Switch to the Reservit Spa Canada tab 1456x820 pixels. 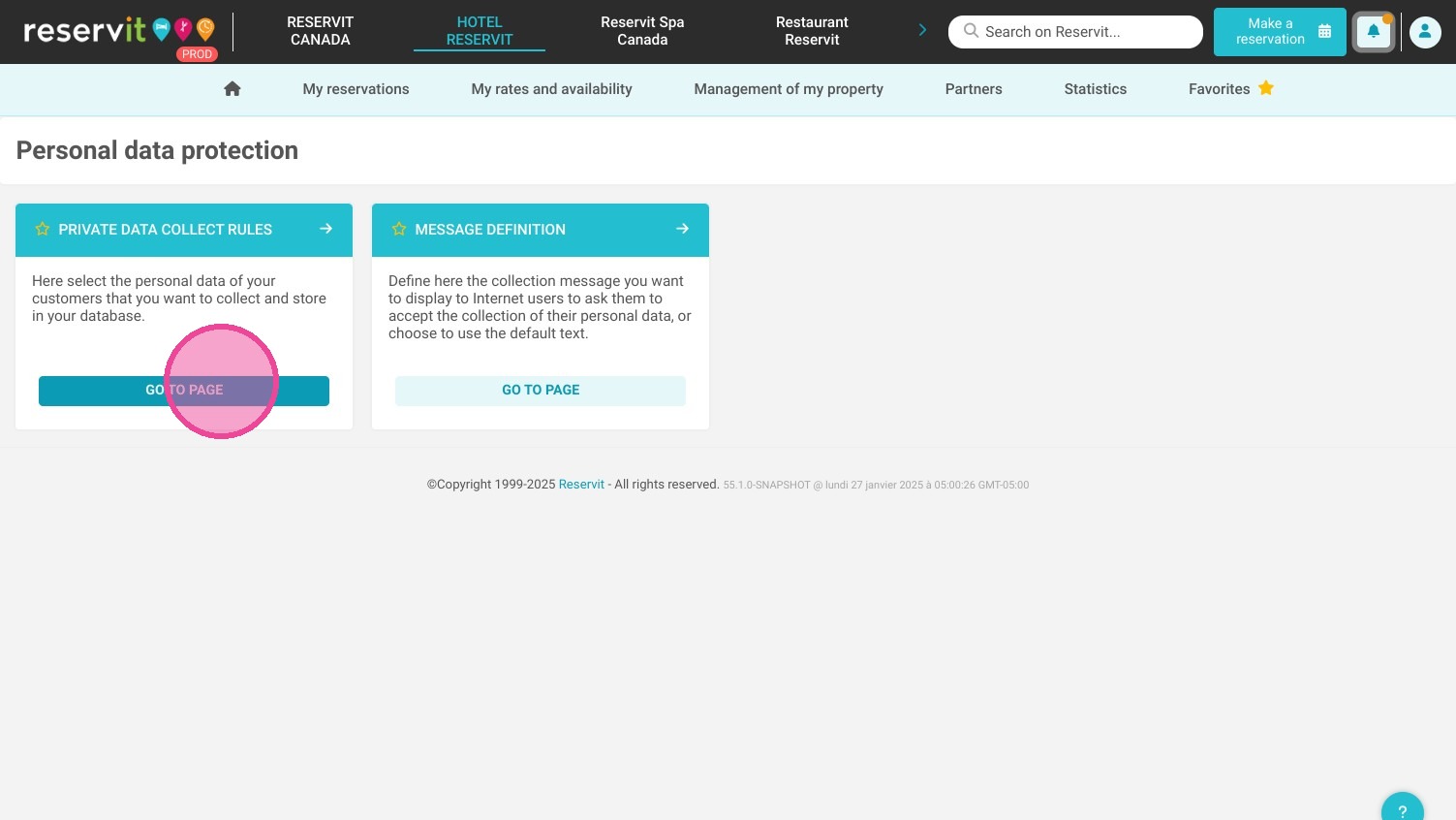point(642,31)
